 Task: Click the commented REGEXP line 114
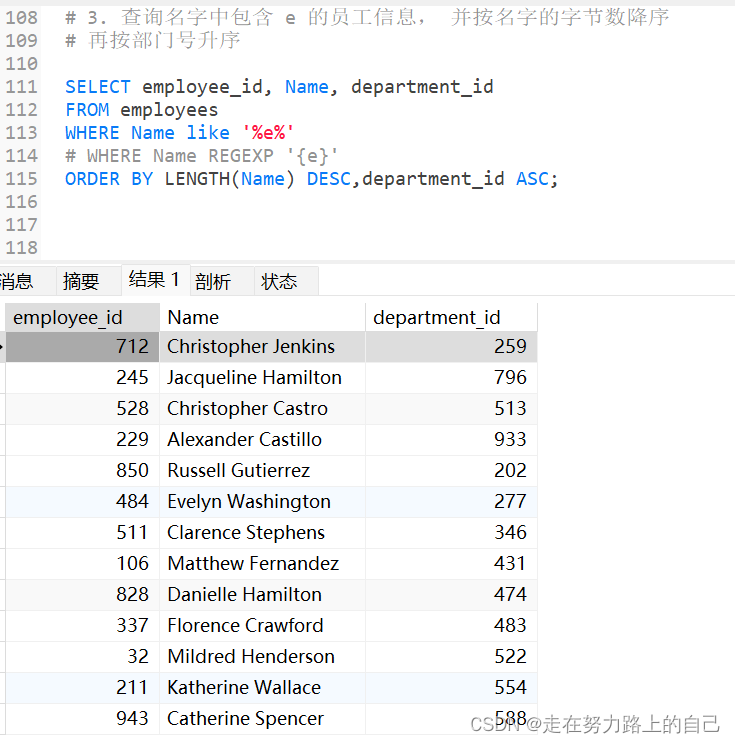pos(201,156)
